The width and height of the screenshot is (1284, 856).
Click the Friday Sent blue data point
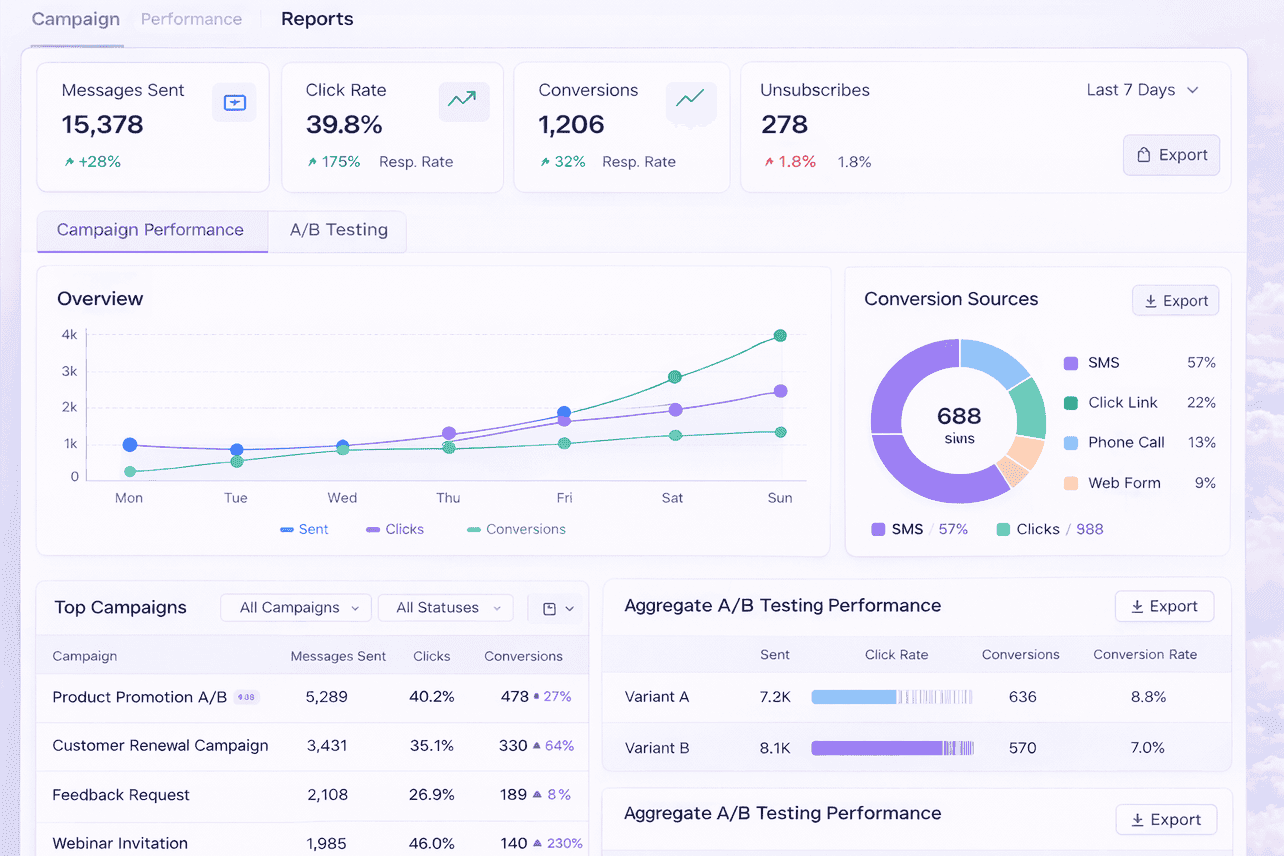[x=564, y=413]
